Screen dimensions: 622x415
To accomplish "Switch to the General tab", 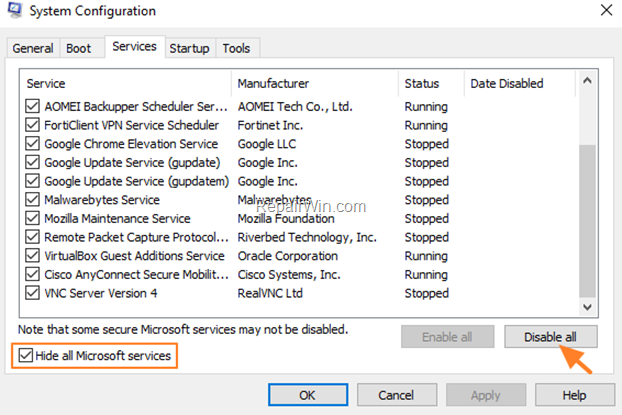I will (x=33, y=48).
